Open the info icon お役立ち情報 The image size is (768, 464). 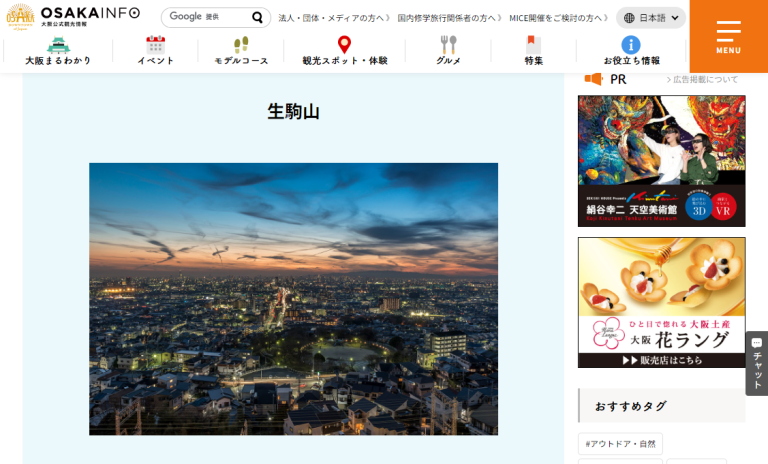[630, 51]
